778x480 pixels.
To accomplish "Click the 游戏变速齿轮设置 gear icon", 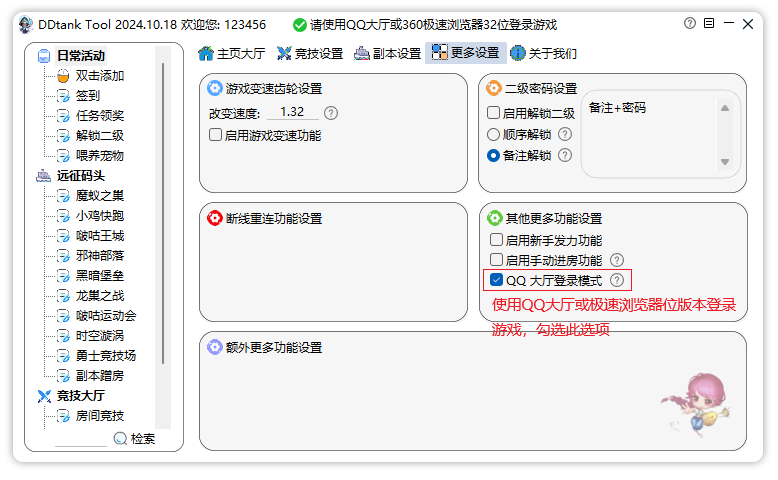I will [214, 88].
